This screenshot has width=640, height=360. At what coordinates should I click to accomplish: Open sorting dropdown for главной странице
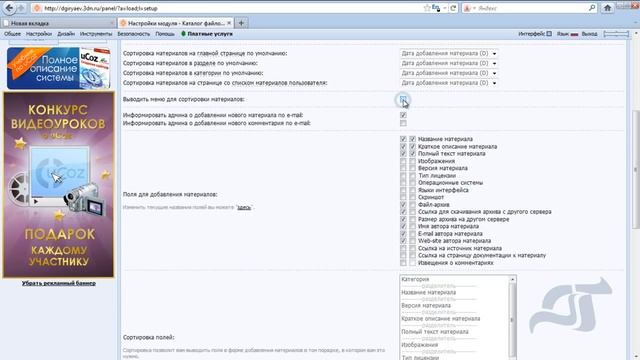pyautogui.click(x=449, y=53)
